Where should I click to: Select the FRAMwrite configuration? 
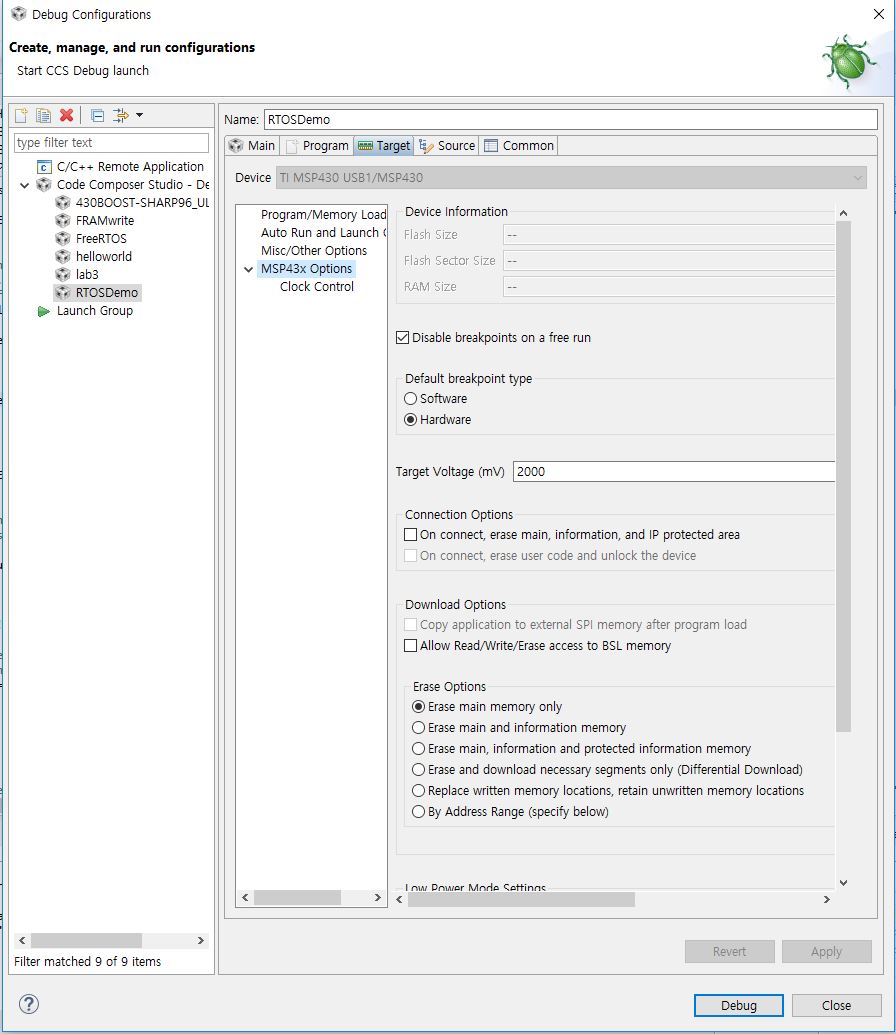[x=105, y=220]
